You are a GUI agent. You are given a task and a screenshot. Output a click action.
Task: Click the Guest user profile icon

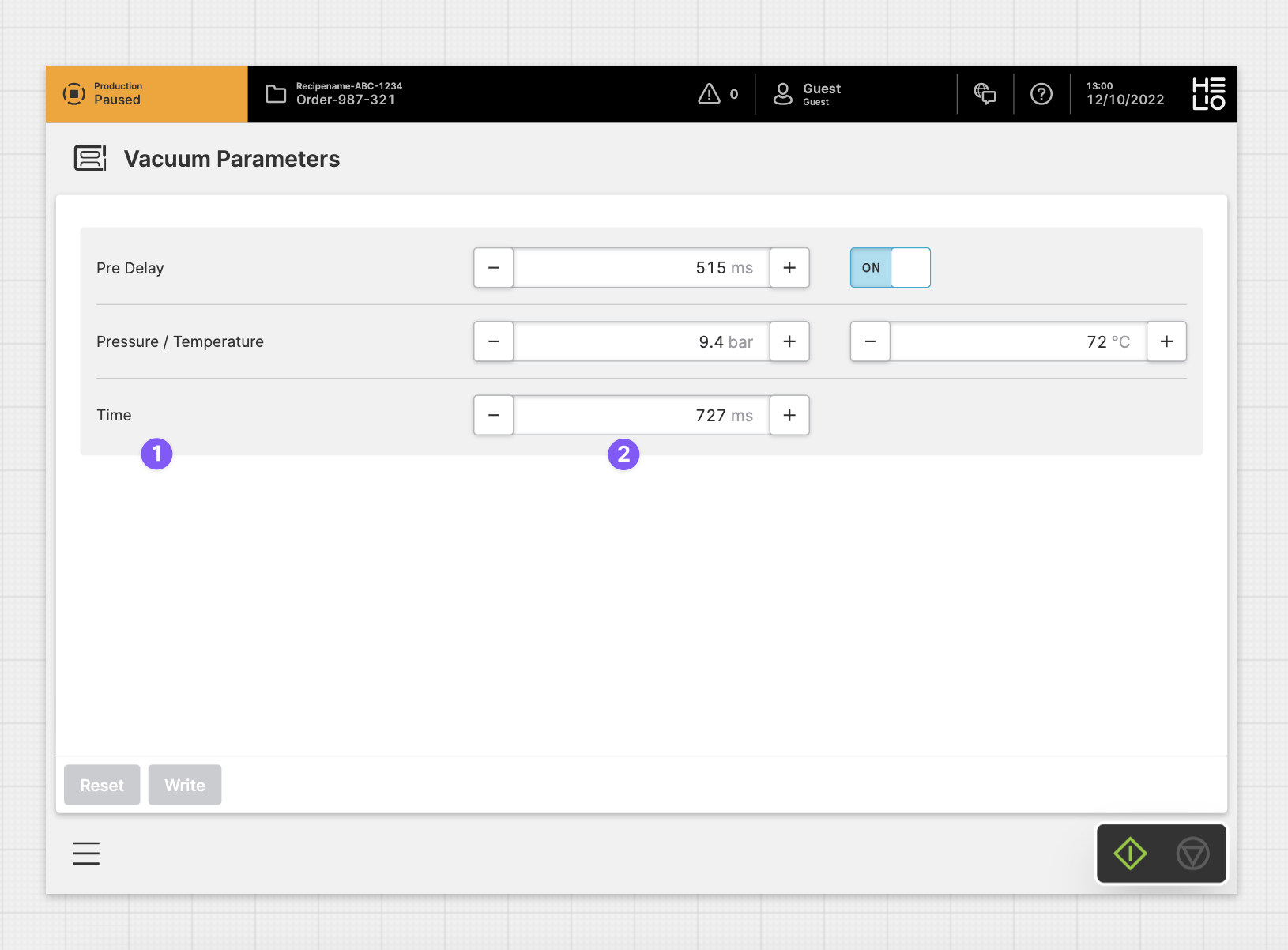tap(782, 94)
